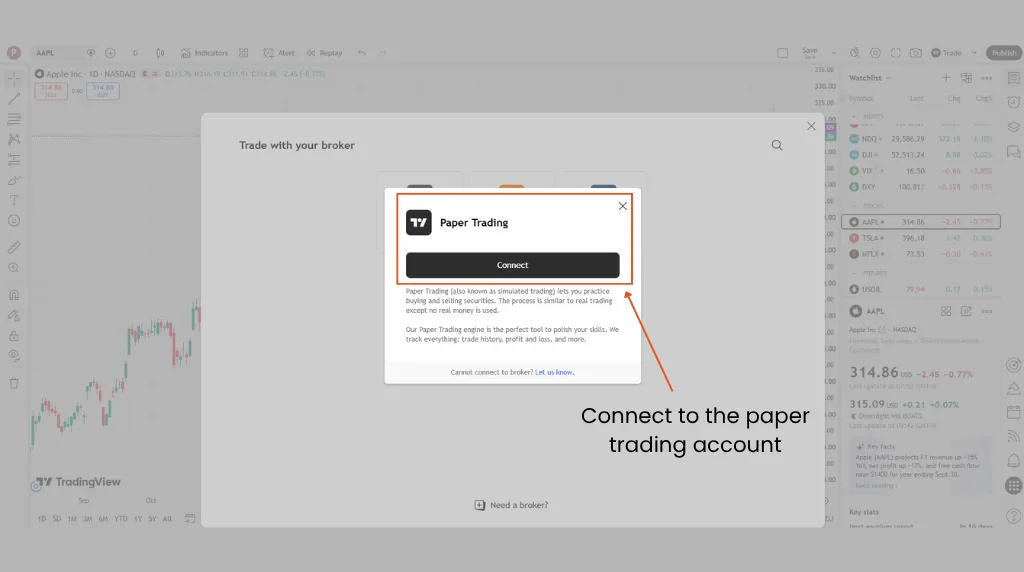This screenshot has height=572, width=1024.
Task: Remove objects with the trash icon
Action: (x=14, y=383)
